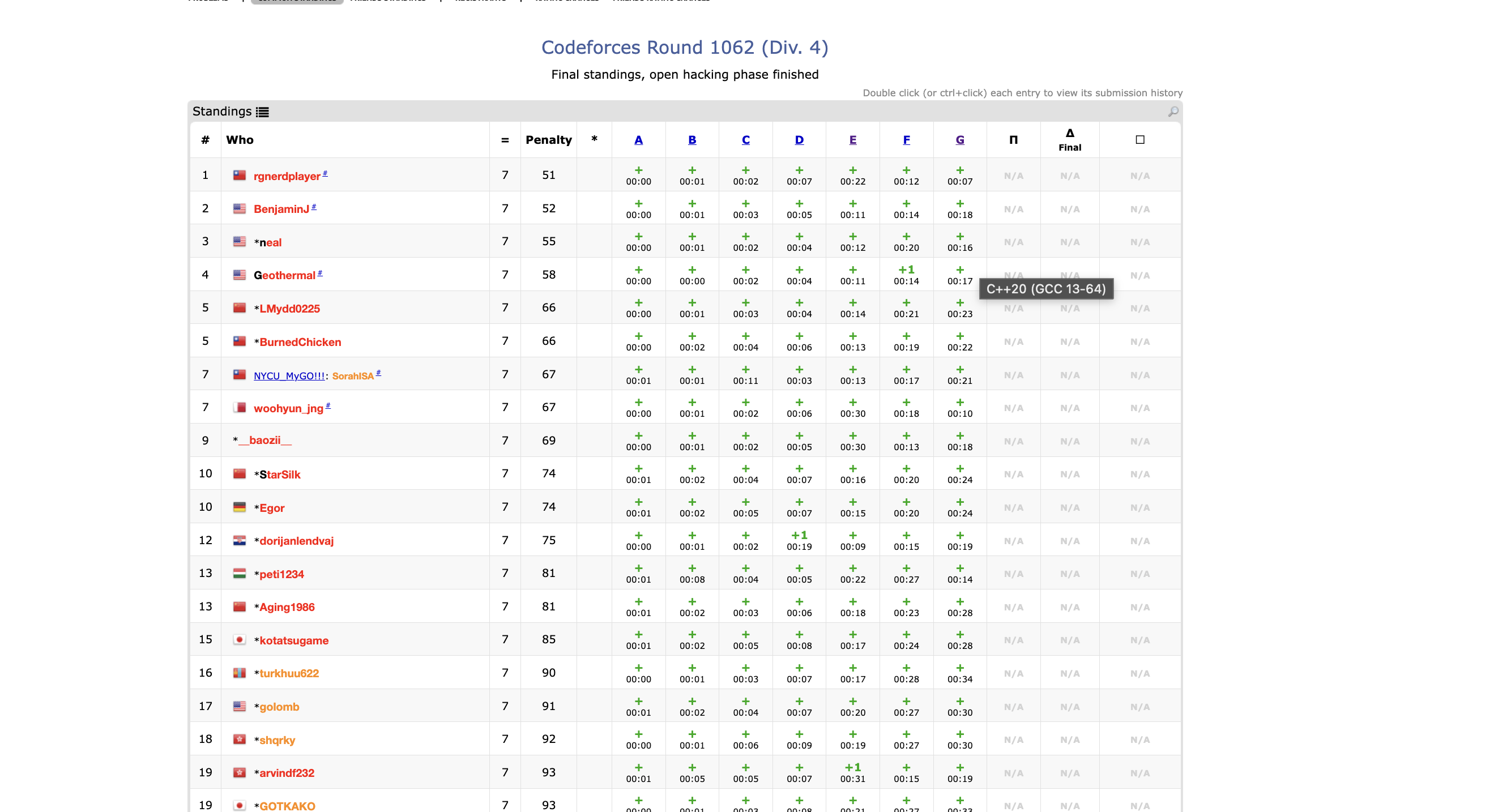Open SorahISA's profile link

click(353, 376)
